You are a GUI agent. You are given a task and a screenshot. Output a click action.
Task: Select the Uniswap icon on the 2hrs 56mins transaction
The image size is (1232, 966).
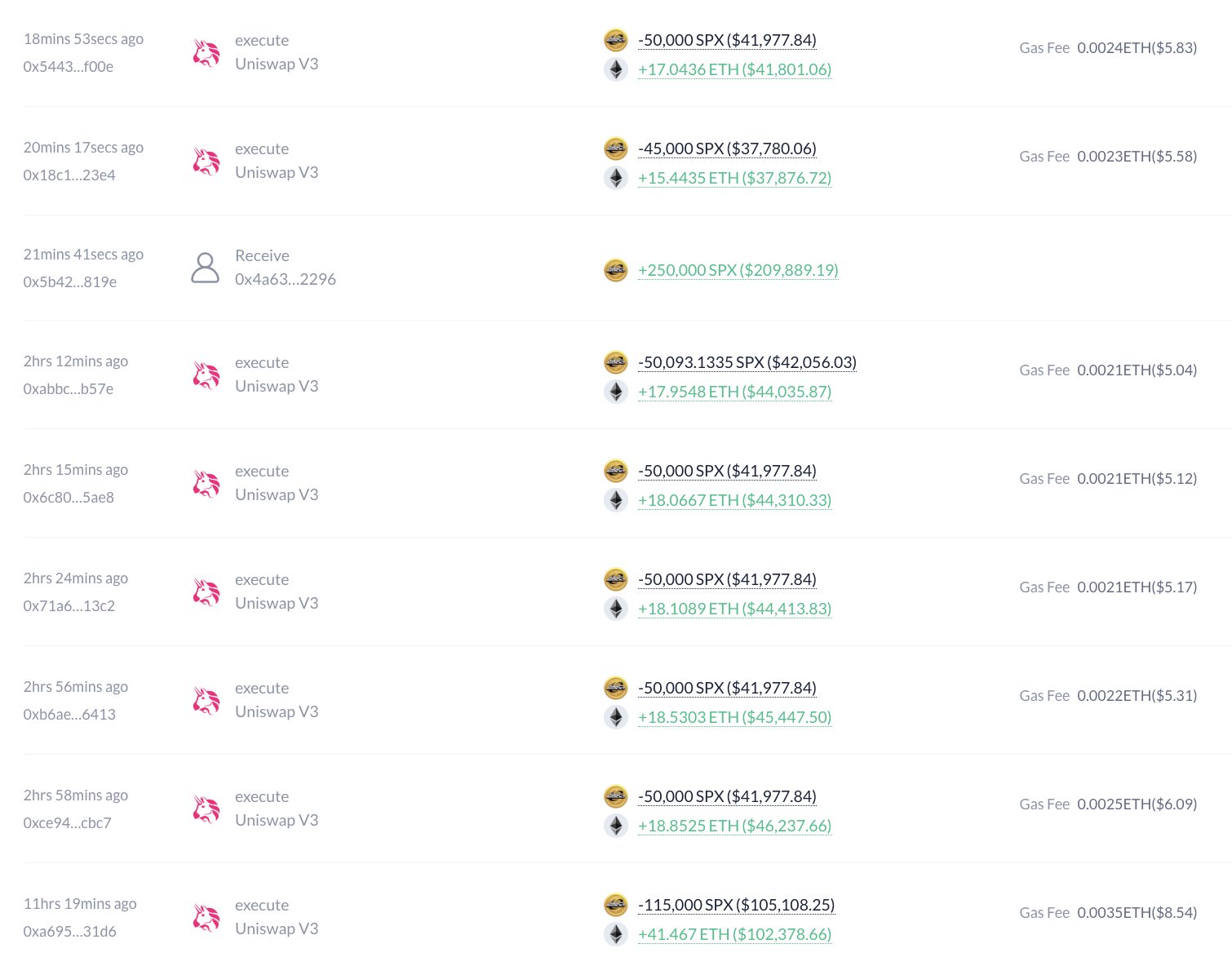(206, 699)
